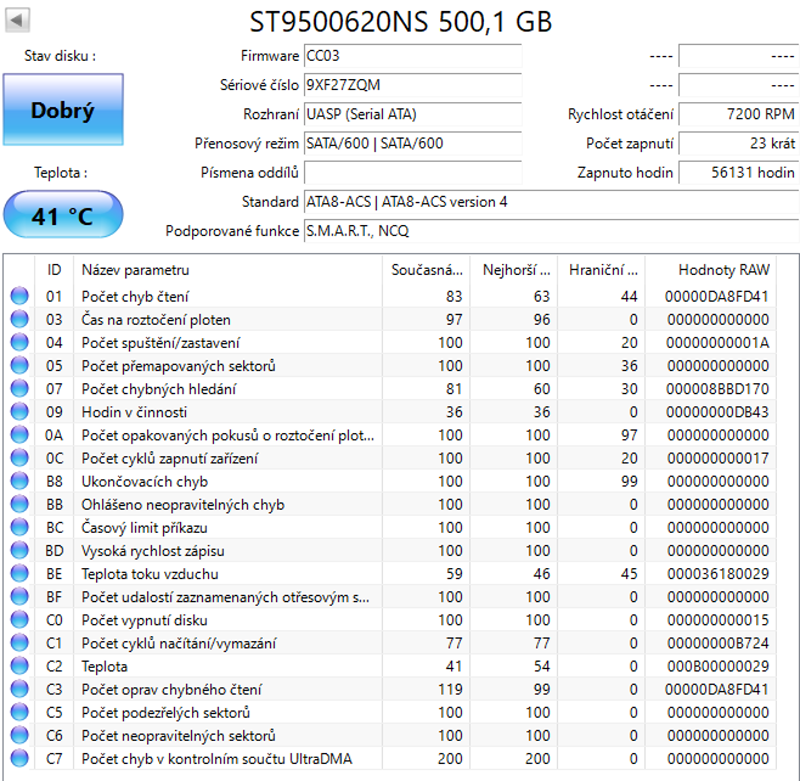Click the 41 °C temperature indicator

tap(62, 214)
